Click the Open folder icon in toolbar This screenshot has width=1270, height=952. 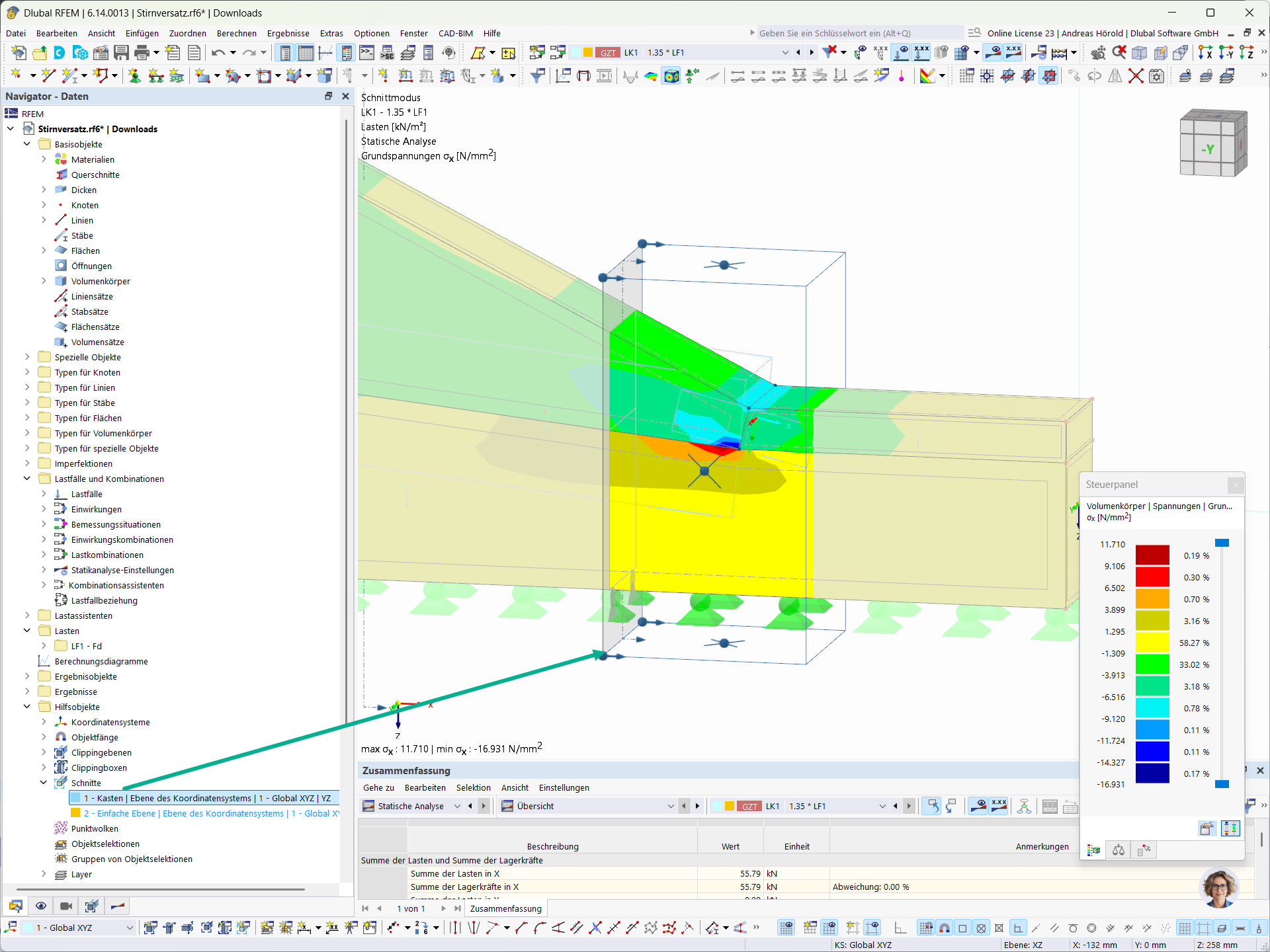(x=40, y=53)
